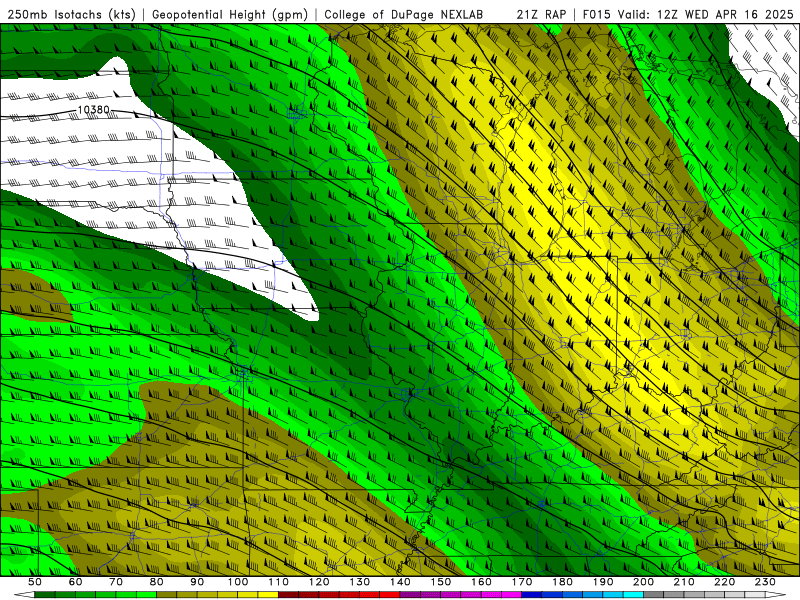Select the bright red swatch just left of 140

pyautogui.click(x=390, y=595)
